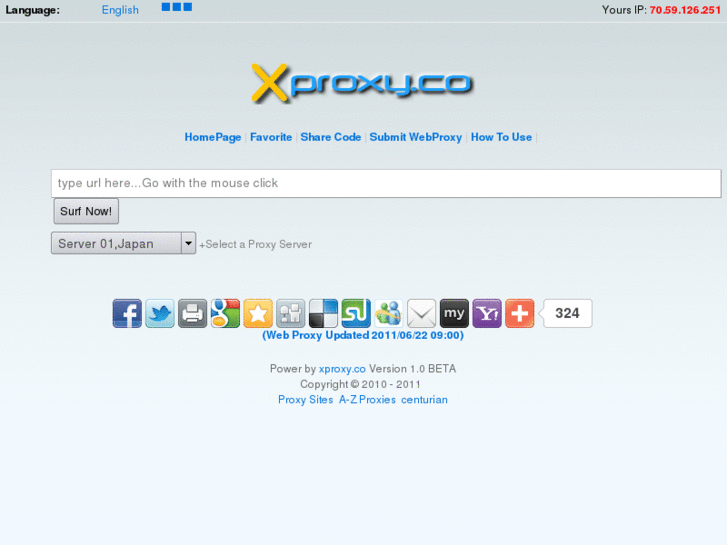Click the blue squares next to English
The image size is (727, 545).
[177, 7]
